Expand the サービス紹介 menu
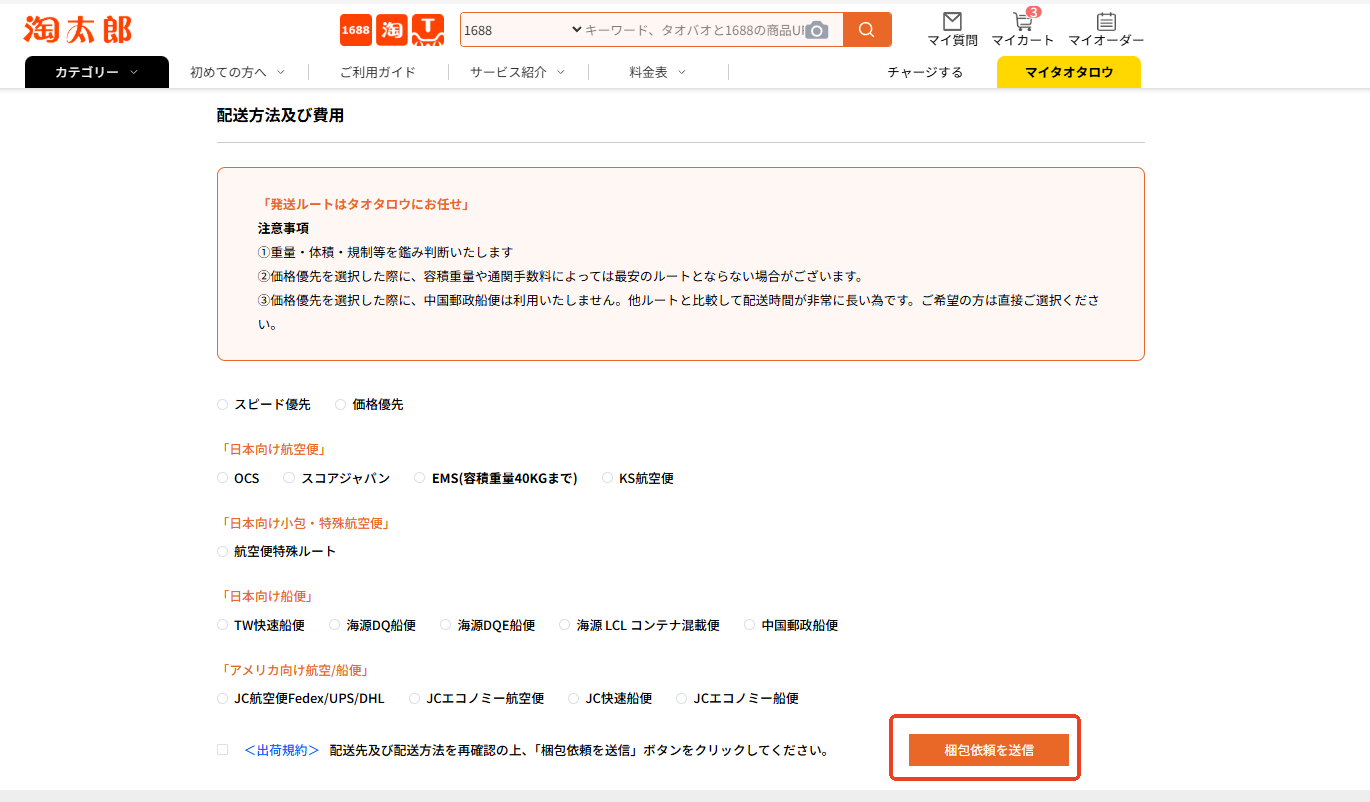 click(x=518, y=72)
